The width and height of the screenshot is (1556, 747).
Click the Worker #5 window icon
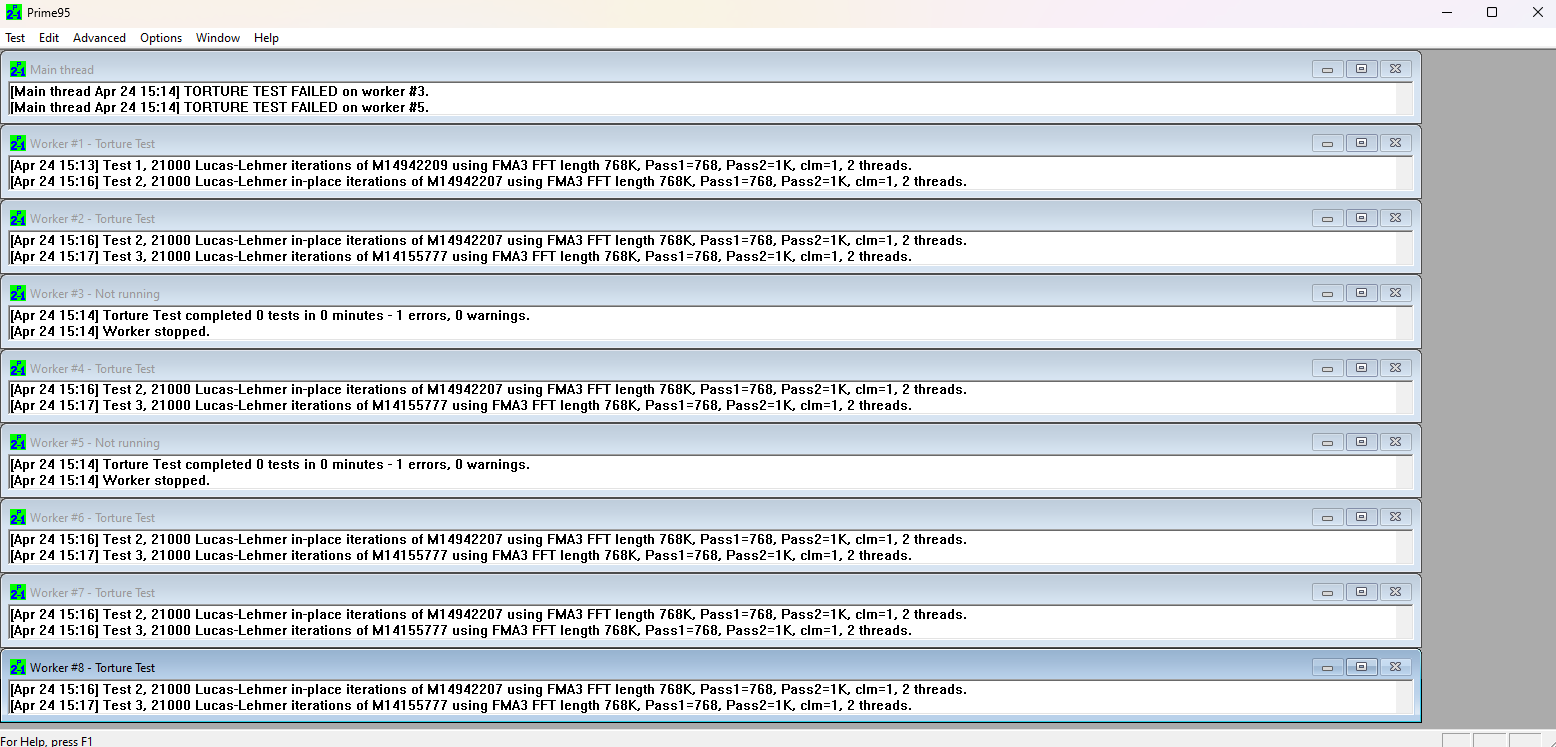[x=18, y=443]
